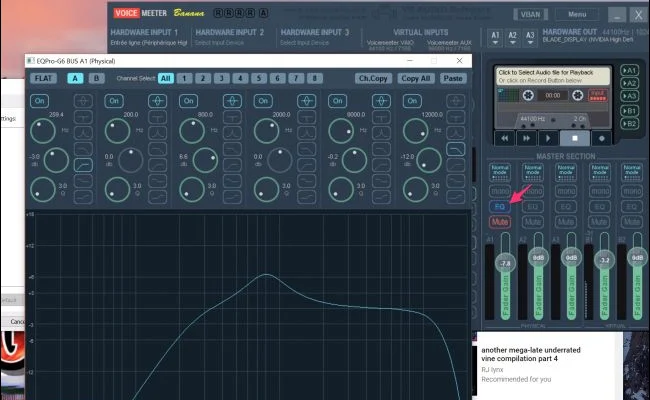Open A1 hardware out device dropdown

[x=495, y=38]
